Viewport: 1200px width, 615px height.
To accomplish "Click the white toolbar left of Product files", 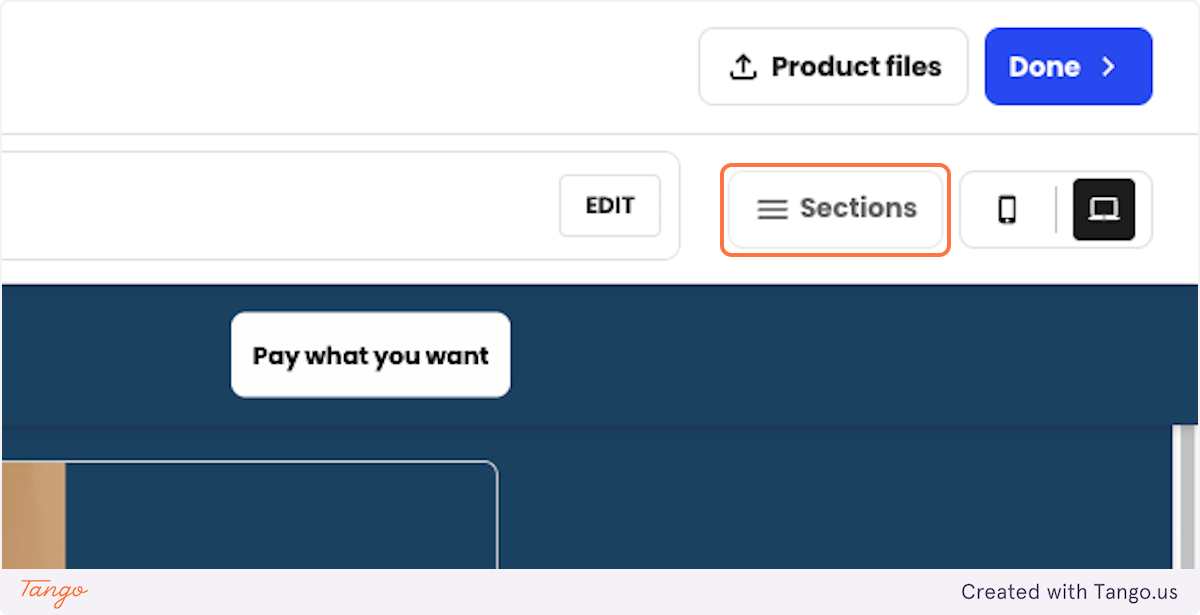I will point(350,67).
